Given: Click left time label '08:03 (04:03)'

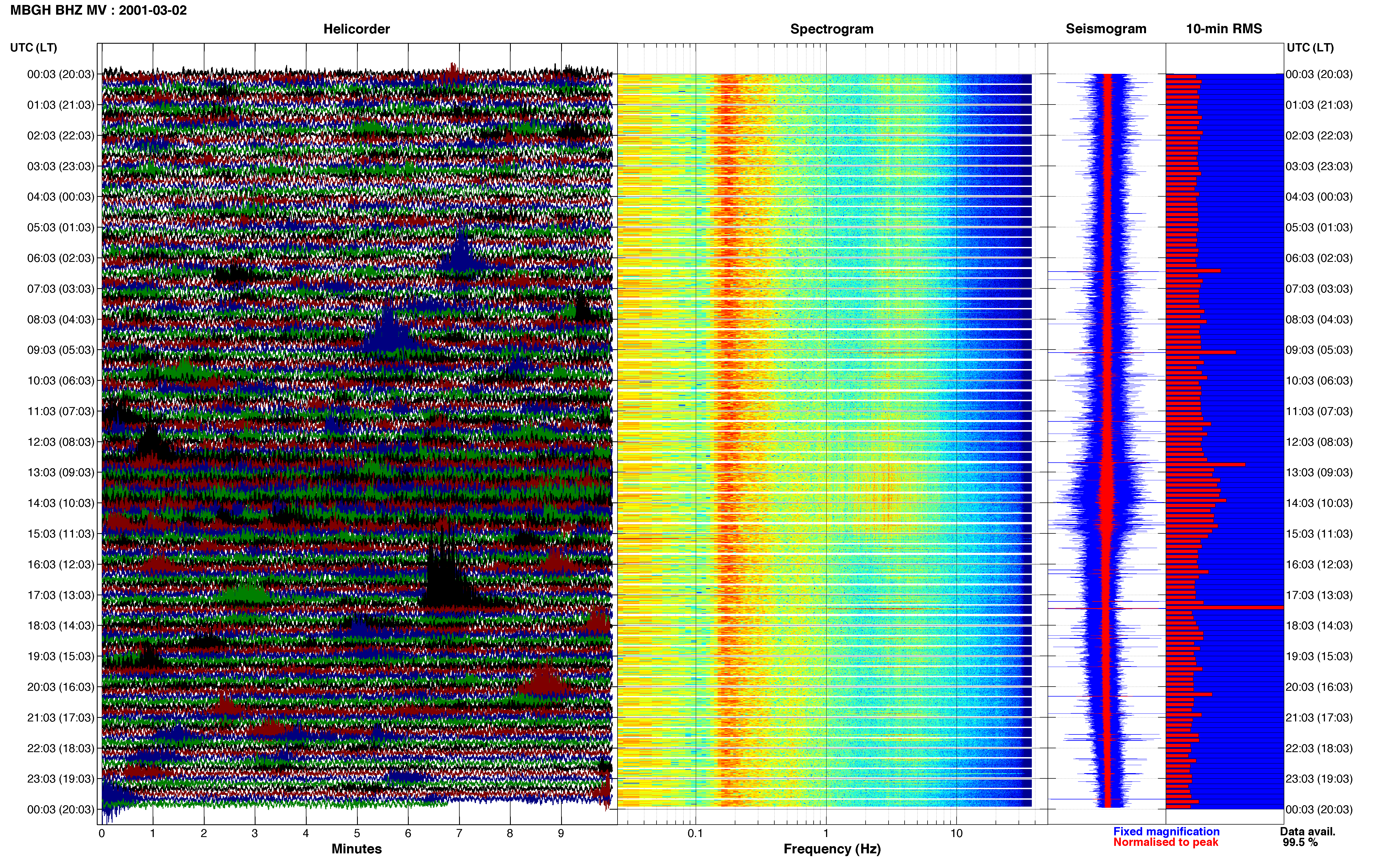Looking at the screenshot, I should tap(60, 319).
